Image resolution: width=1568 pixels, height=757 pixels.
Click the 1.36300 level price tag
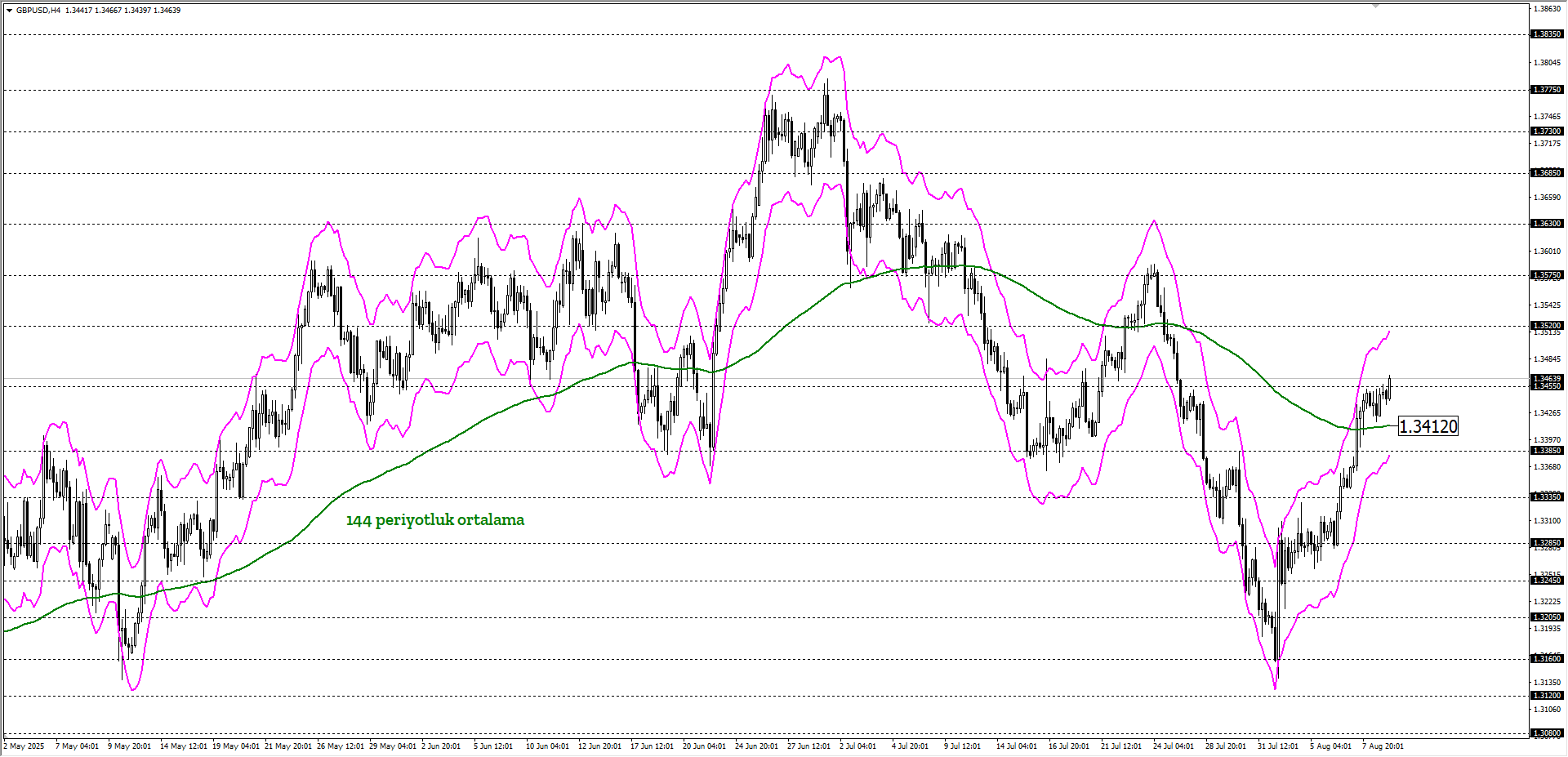(x=1547, y=224)
